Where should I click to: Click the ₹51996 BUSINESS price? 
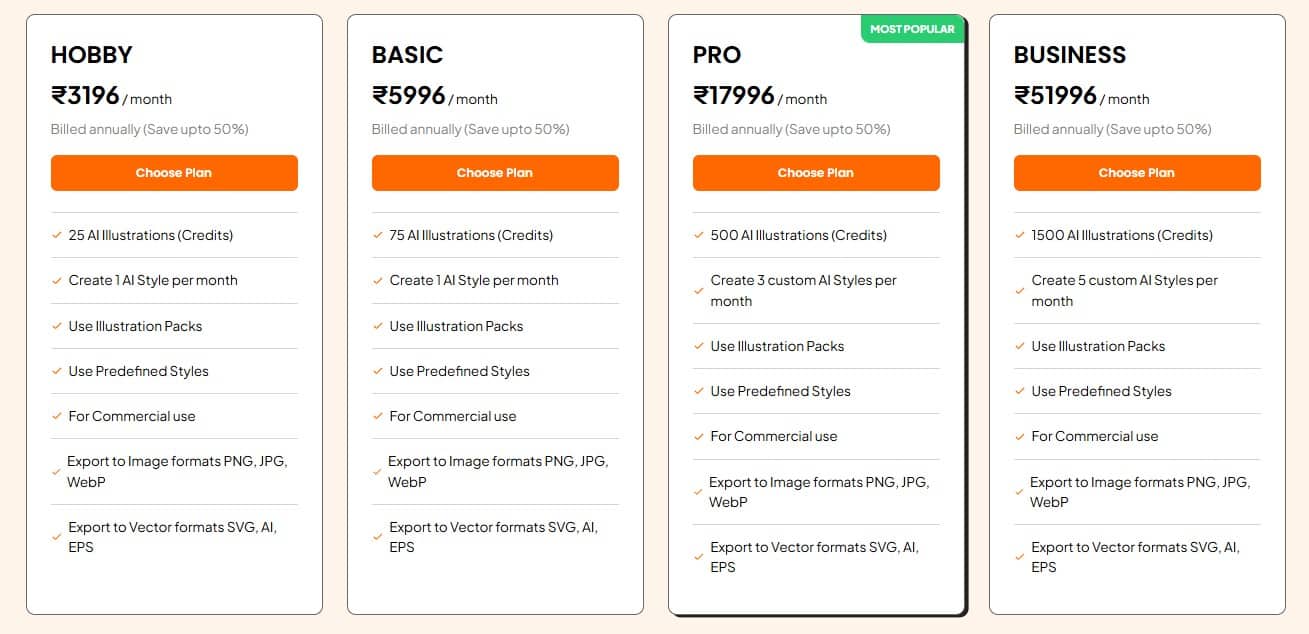point(1081,96)
